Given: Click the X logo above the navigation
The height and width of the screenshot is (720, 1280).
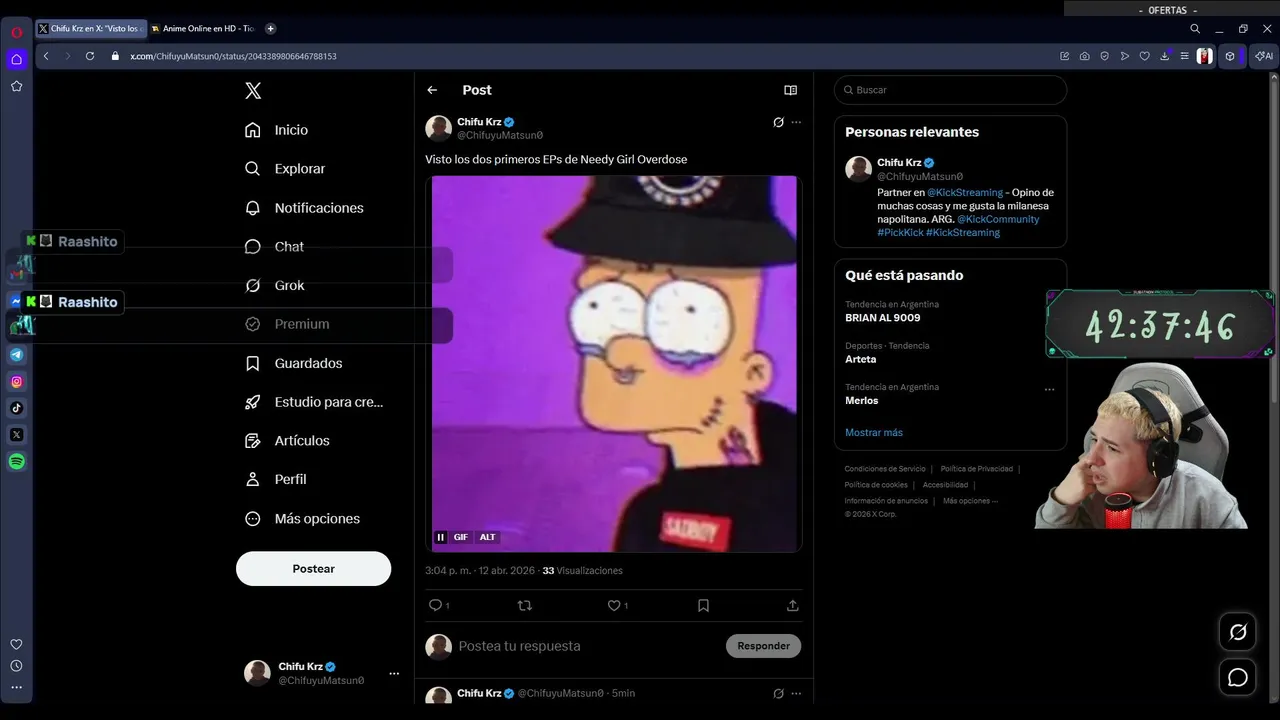Looking at the screenshot, I should coord(253,91).
